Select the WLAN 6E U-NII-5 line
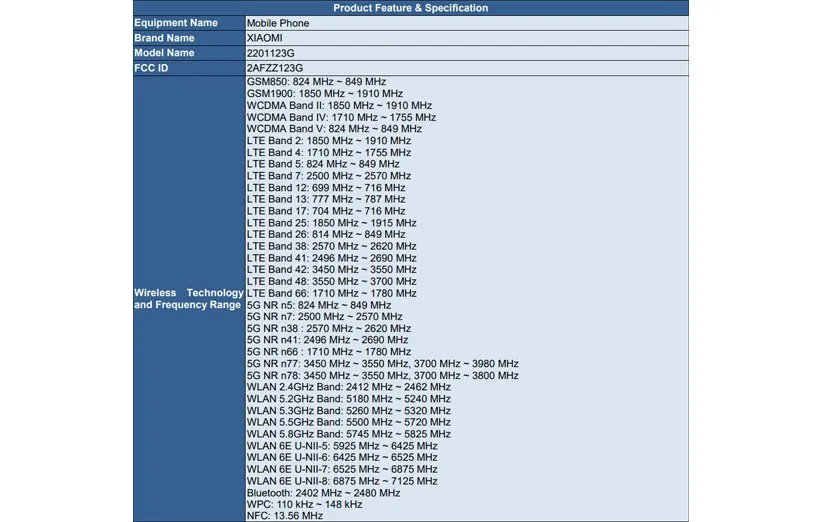The height and width of the screenshot is (522, 822). point(342,446)
